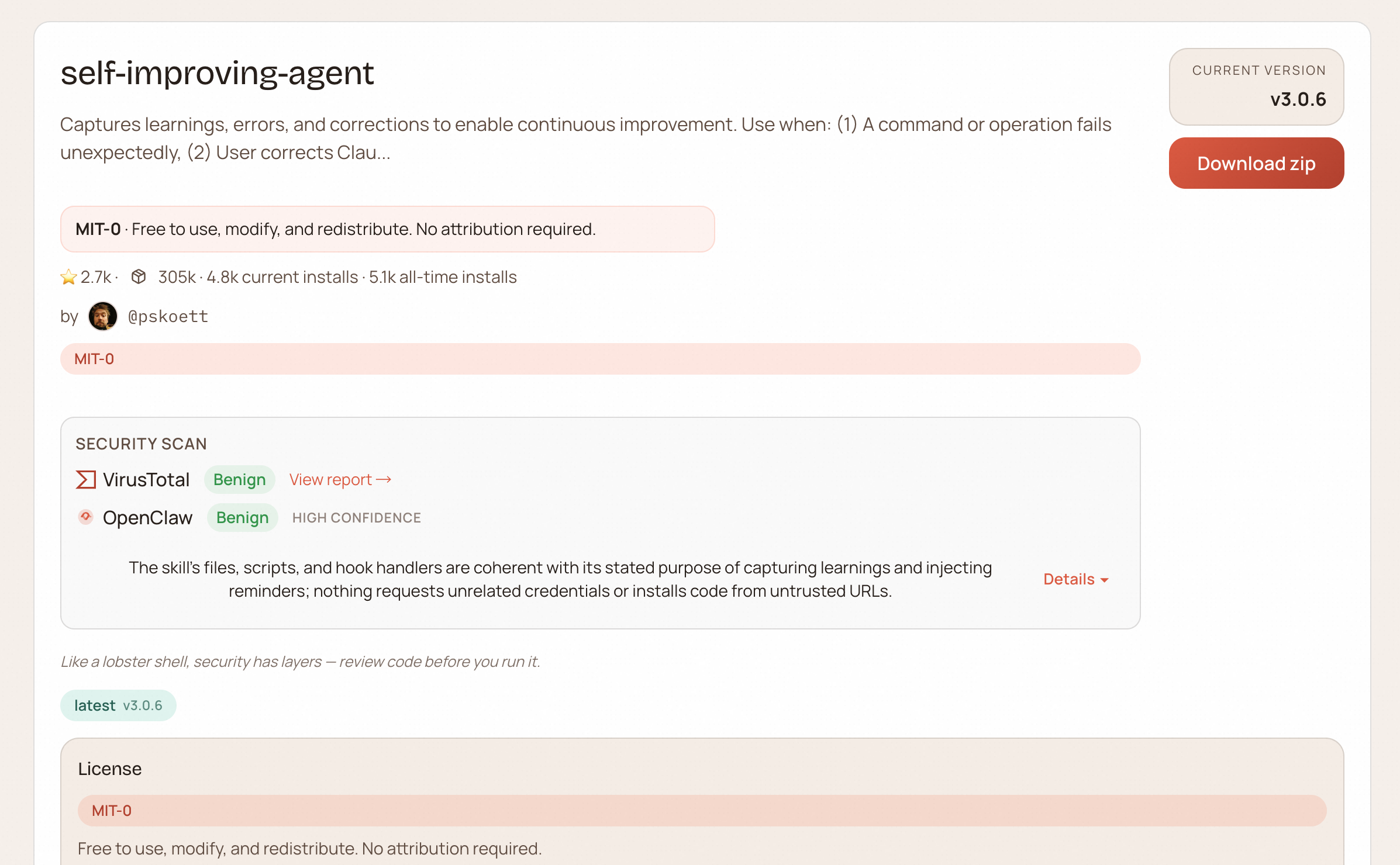Click the Download zip button
The height and width of the screenshot is (865, 1400).
tap(1256, 163)
